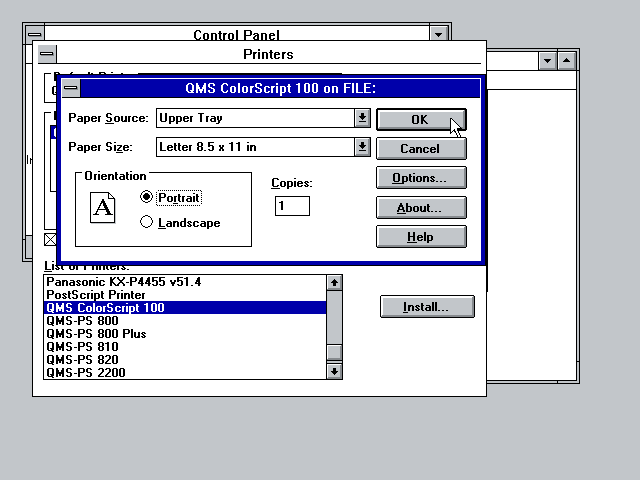Open the setup dialog's system menu box
This screenshot has width=640, height=480.
(71, 88)
